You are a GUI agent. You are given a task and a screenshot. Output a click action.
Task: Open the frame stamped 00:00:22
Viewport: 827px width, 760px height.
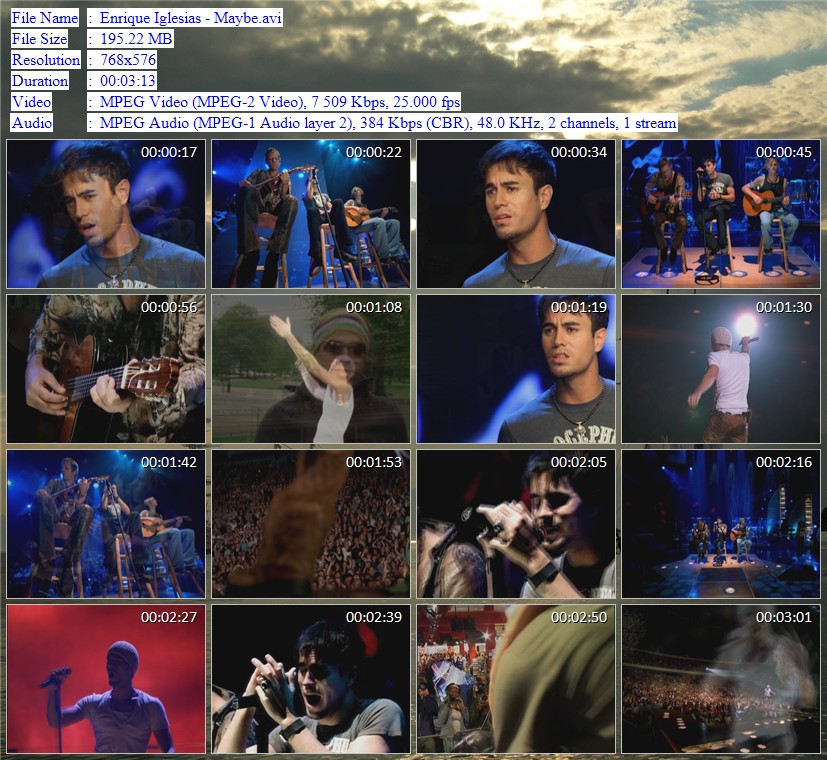click(311, 214)
